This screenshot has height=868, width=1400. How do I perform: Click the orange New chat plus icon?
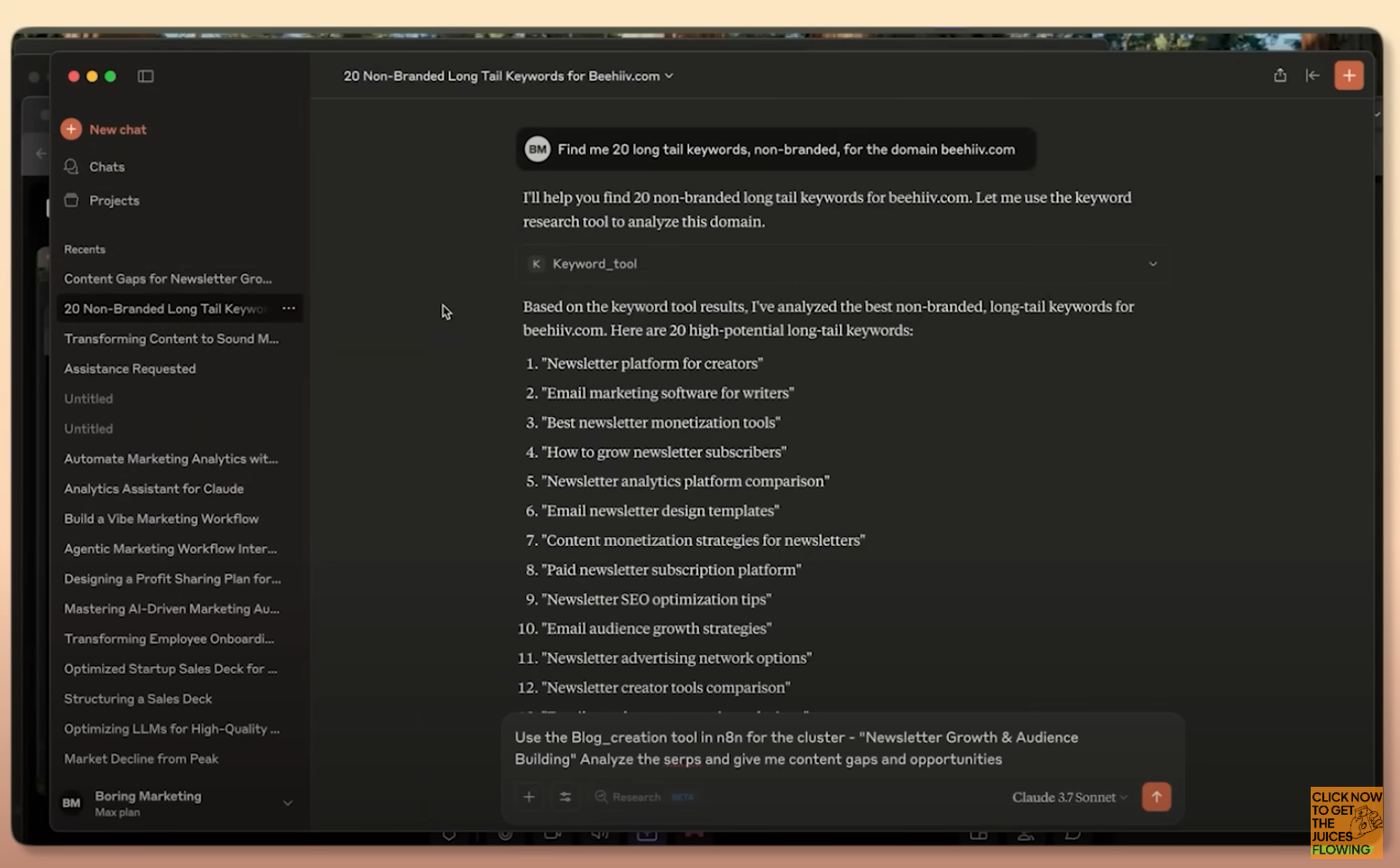point(71,129)
